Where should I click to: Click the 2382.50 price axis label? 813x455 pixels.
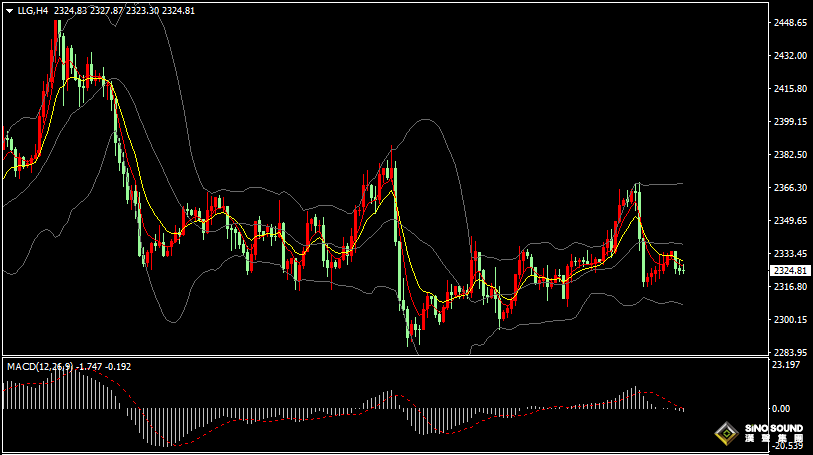tap(790, 155)
